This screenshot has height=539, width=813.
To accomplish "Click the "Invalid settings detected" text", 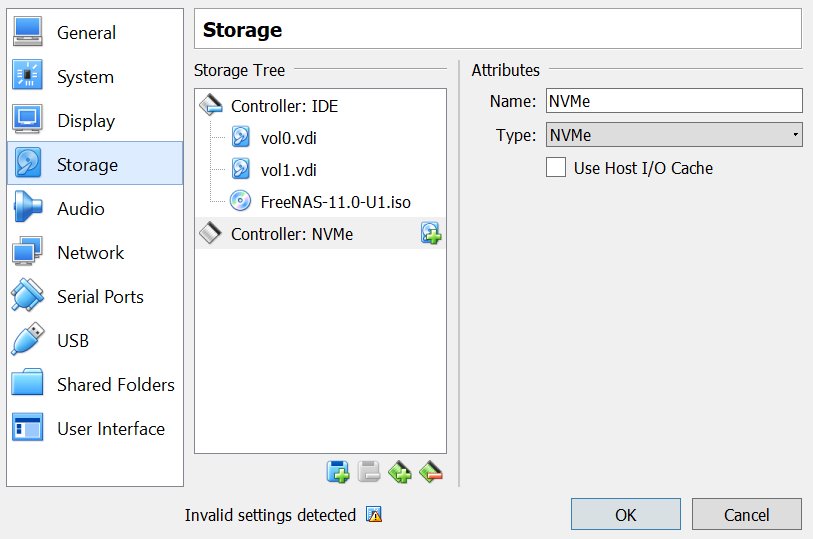I will pyautogui.click(x=270, y=515).
